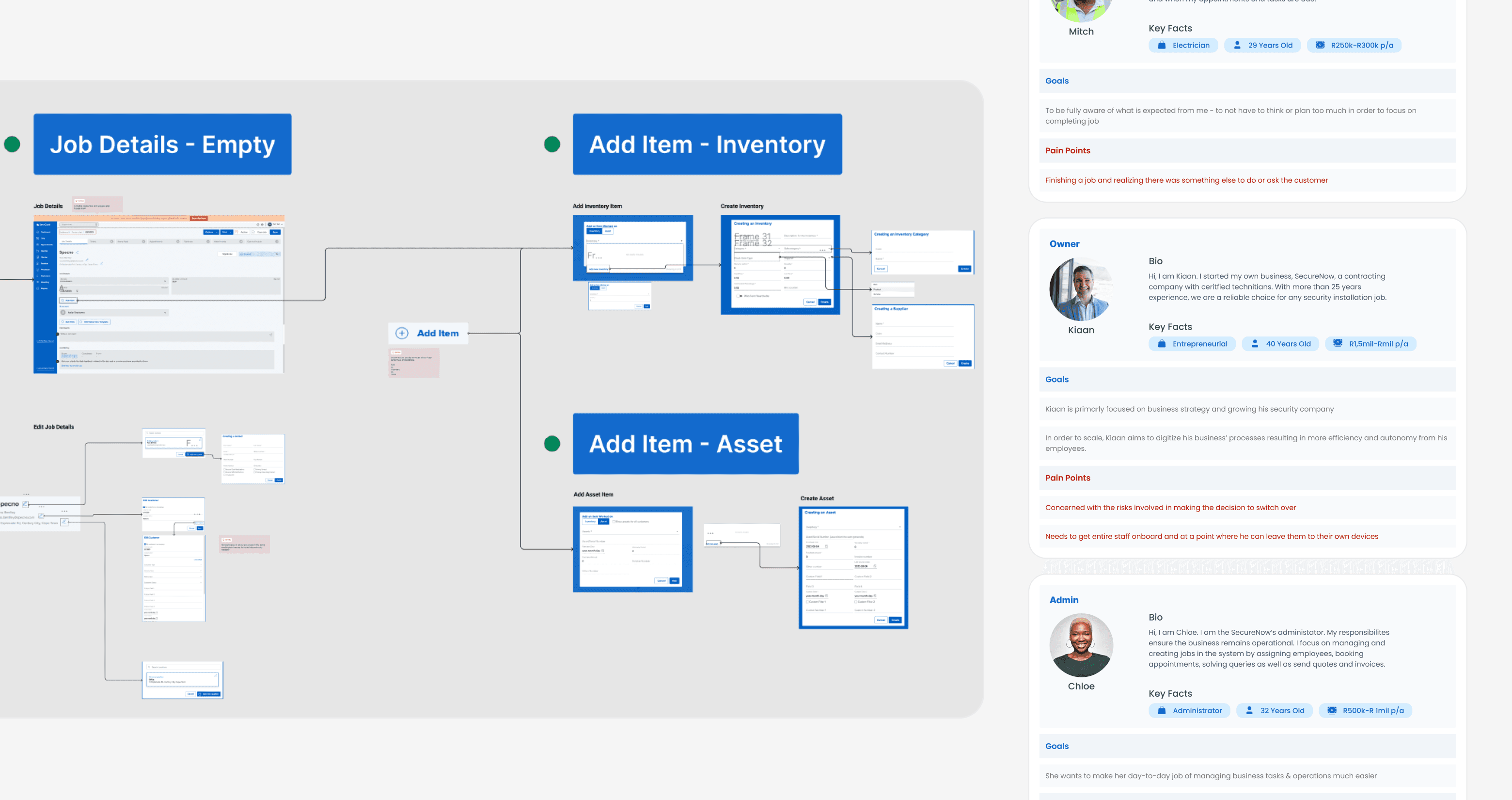Click person icon on 29 Years Old chip
The width and height of the screenshot is (1512, 800).
(x=1237, y=45)
